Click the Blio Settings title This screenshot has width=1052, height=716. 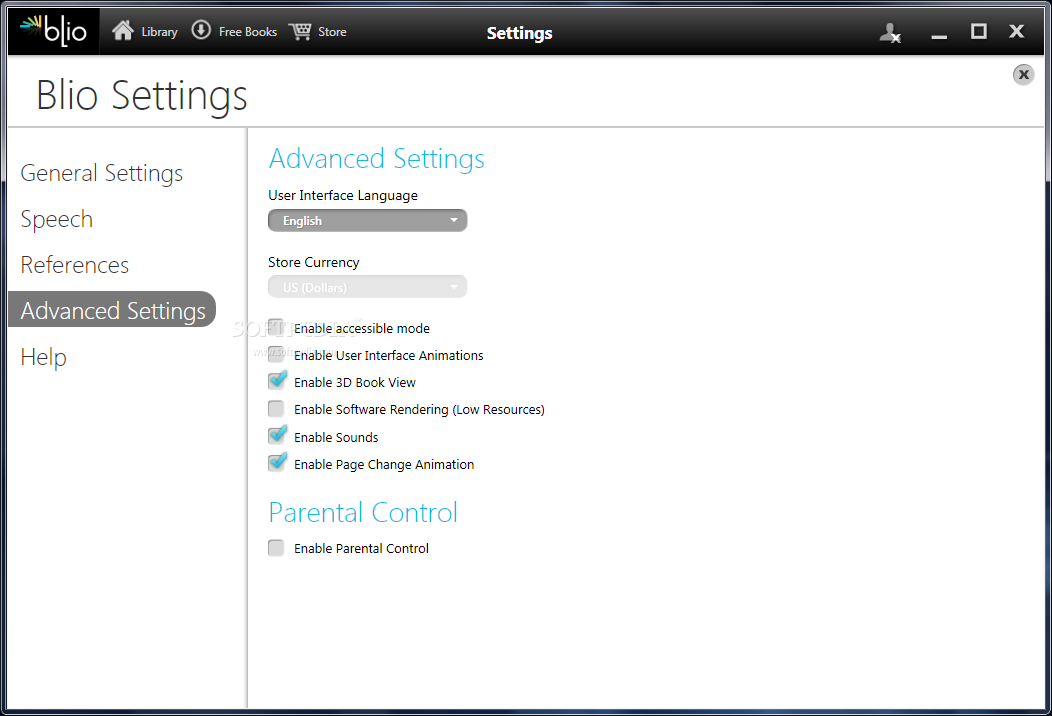(x=142, y=95)
